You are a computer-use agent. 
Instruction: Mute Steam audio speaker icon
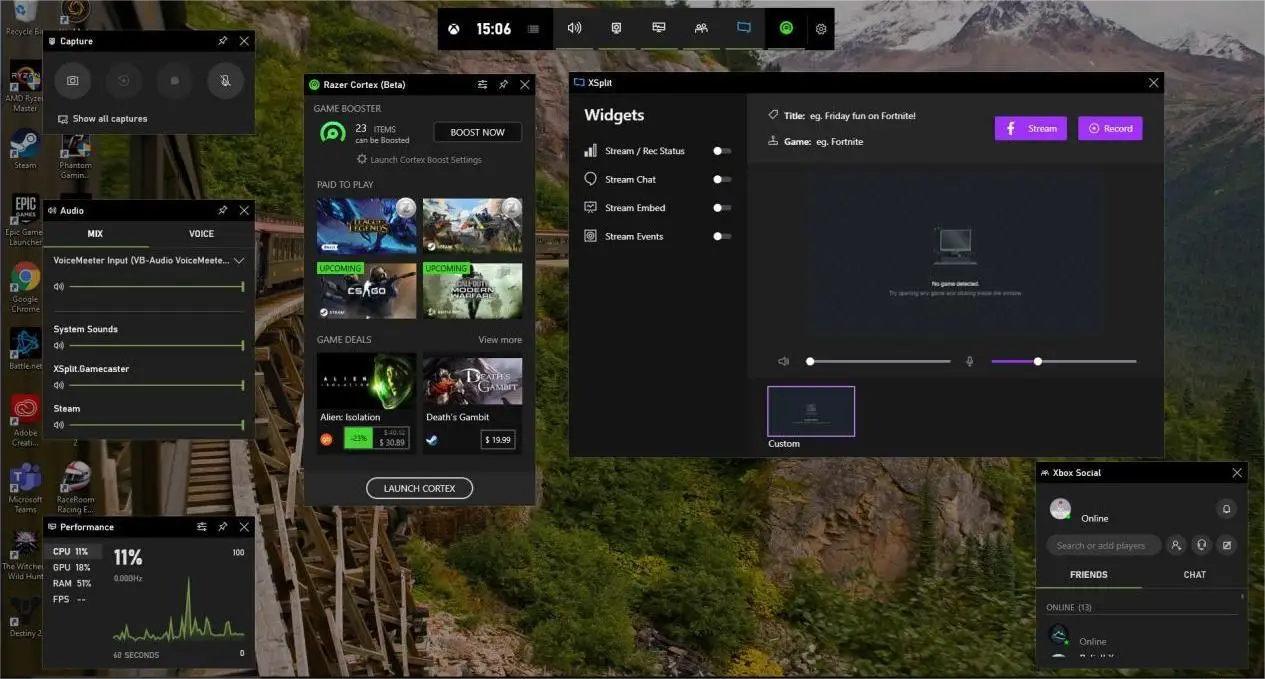59,425
